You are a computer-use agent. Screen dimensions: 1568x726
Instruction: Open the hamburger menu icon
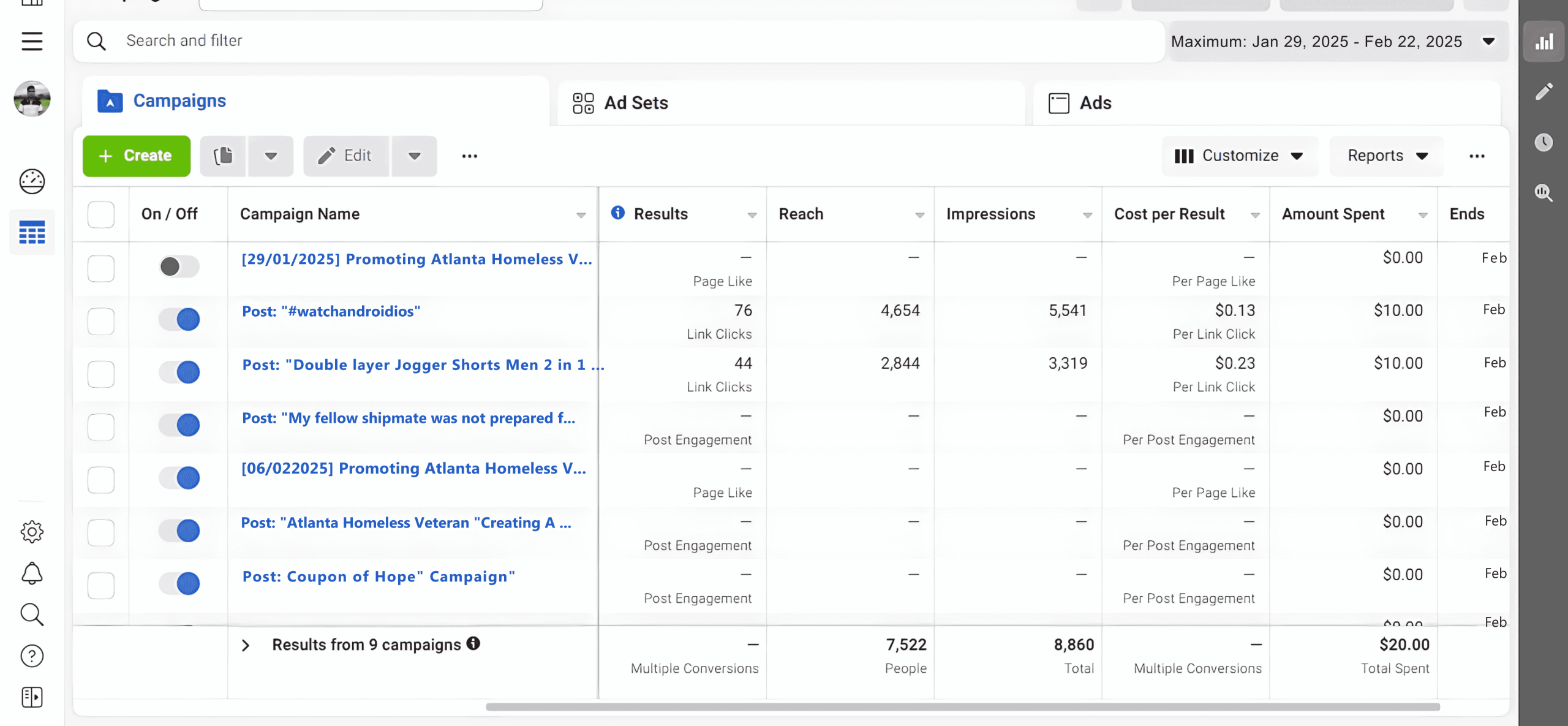click(x=32, y=41)
